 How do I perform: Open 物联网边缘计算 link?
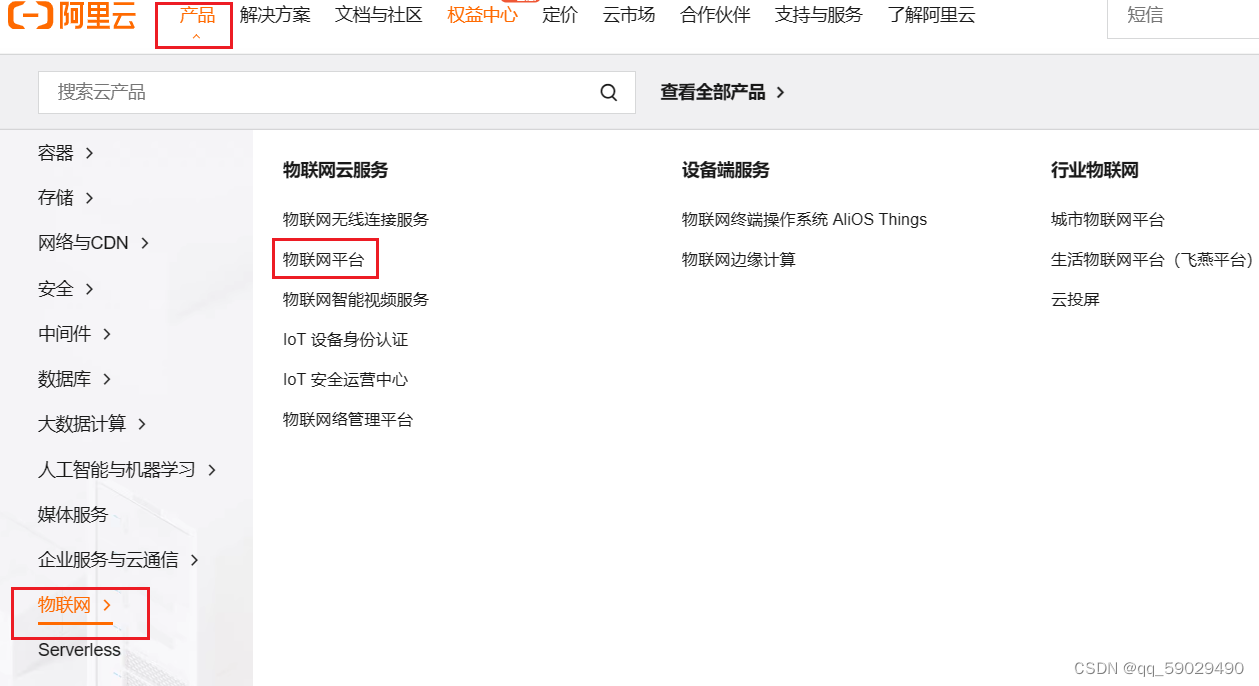739,259
